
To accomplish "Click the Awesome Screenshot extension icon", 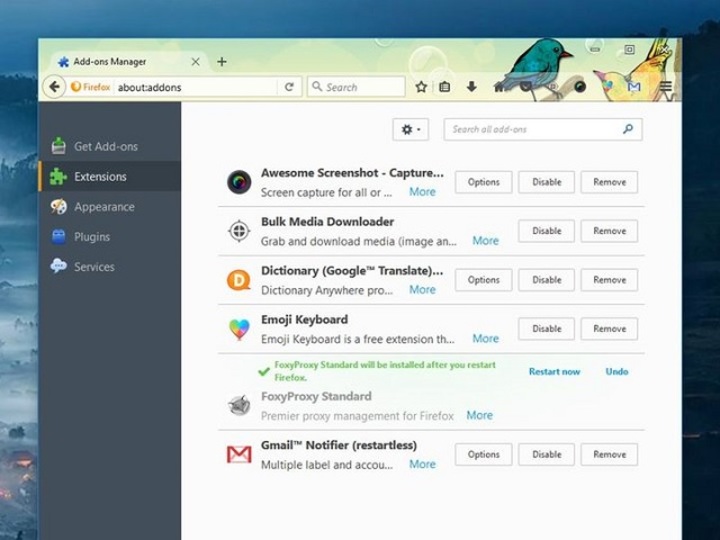I will point(239,182).
